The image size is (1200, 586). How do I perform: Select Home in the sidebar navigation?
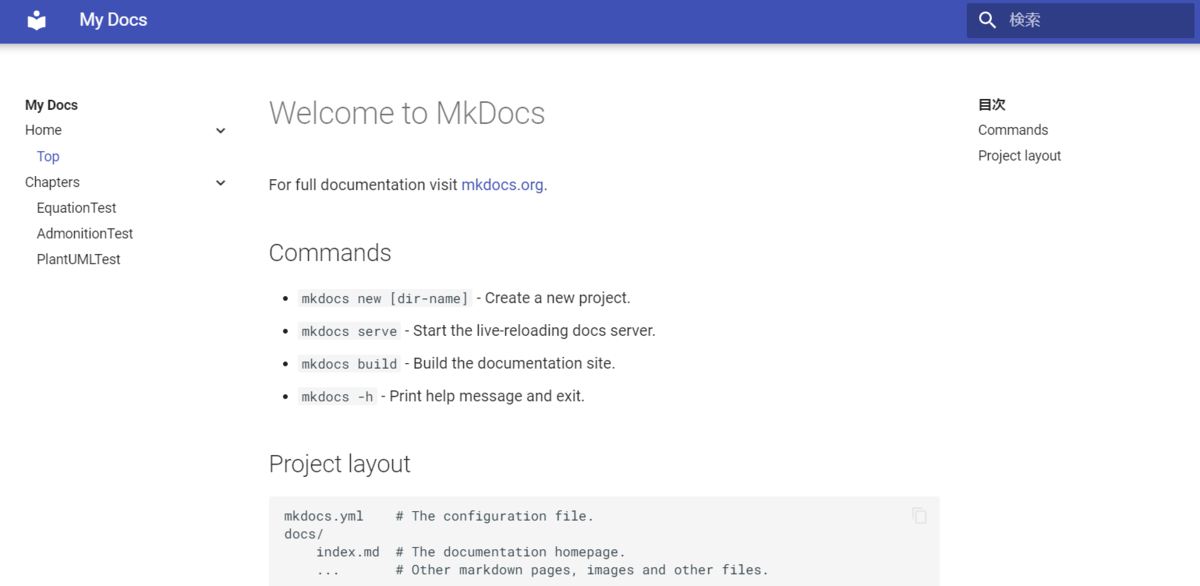43,130
